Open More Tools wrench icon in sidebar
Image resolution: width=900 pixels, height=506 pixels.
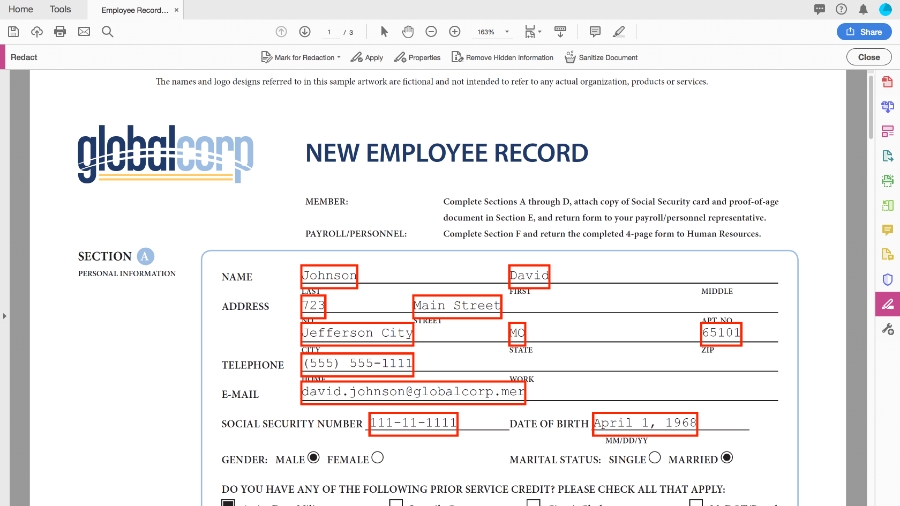(887, 329)
